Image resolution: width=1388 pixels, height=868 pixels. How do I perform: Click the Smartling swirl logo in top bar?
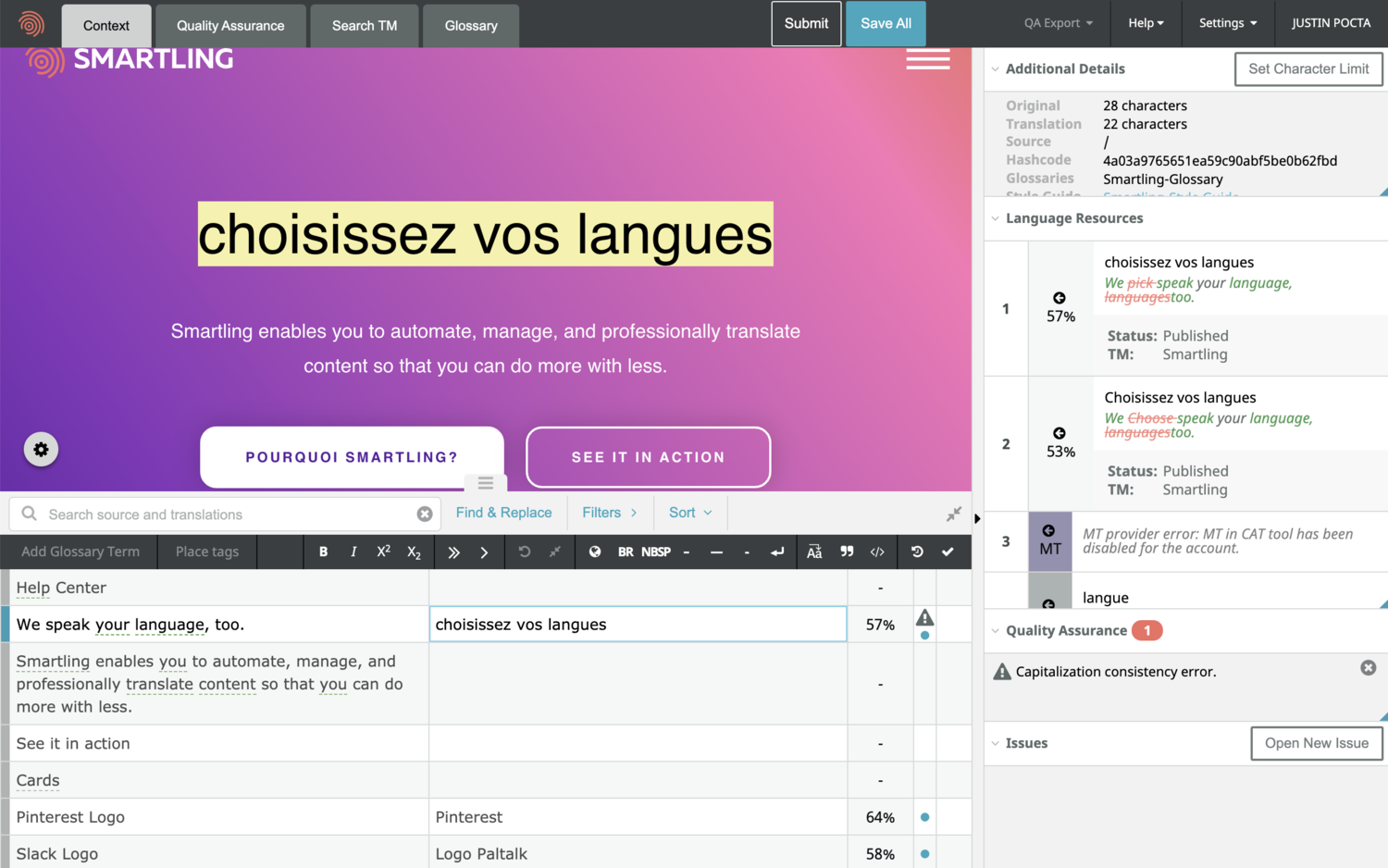31,23
